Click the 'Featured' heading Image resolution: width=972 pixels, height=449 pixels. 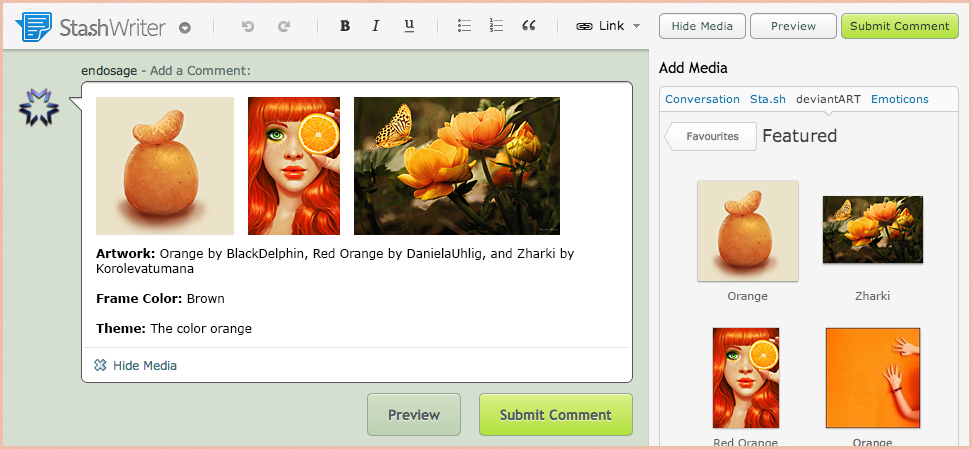pyautogui.click(x=800, y=136)
